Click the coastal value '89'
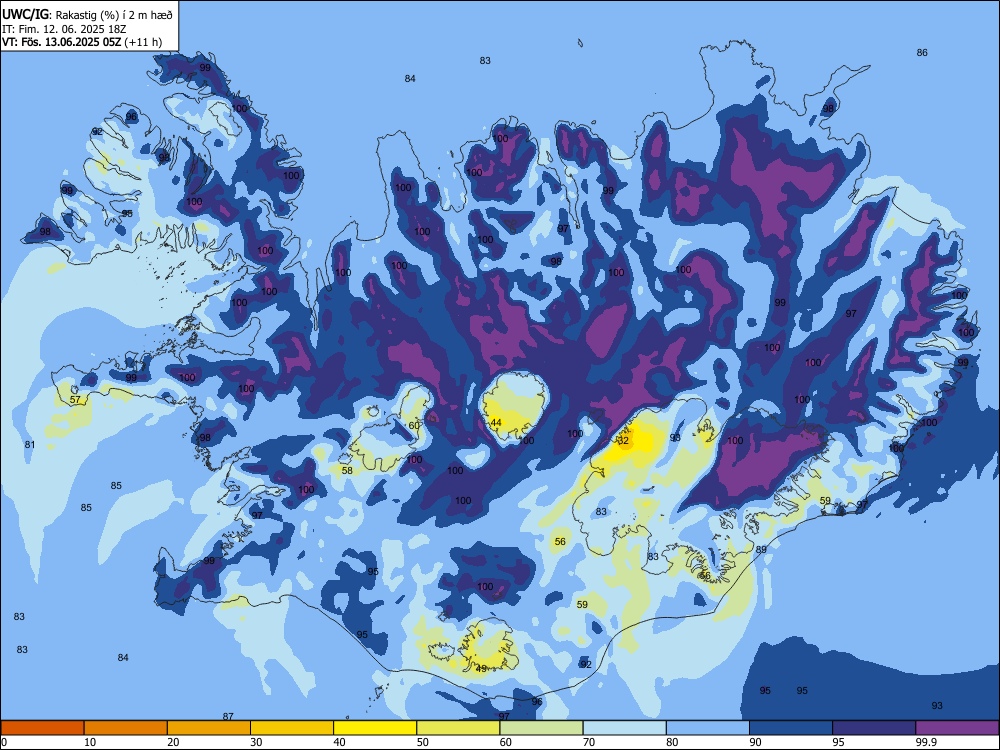The width and height of the screenshot is (1000, 750). point(761,550)
